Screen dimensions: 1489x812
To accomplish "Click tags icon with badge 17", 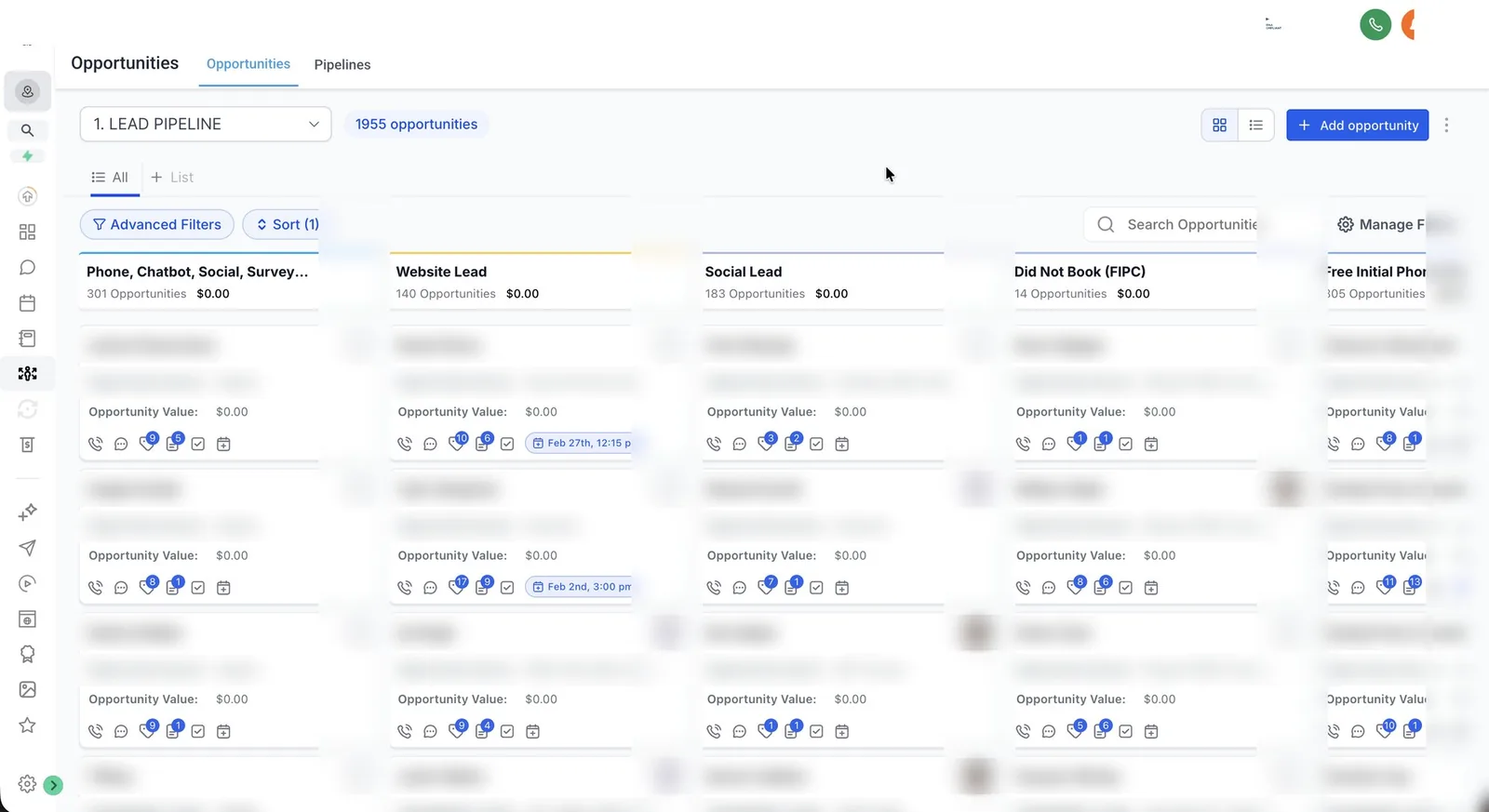I will coord(457,586).
